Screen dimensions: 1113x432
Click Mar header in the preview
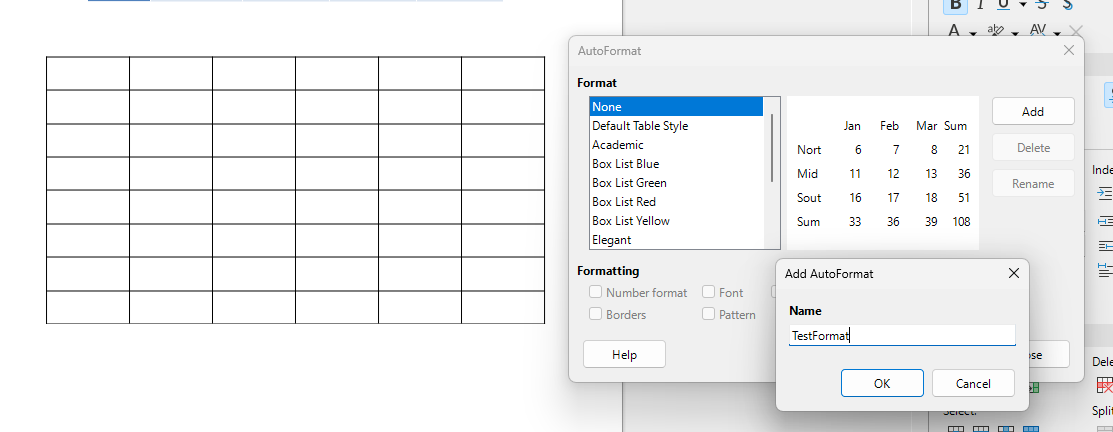(x=926, y=126)
